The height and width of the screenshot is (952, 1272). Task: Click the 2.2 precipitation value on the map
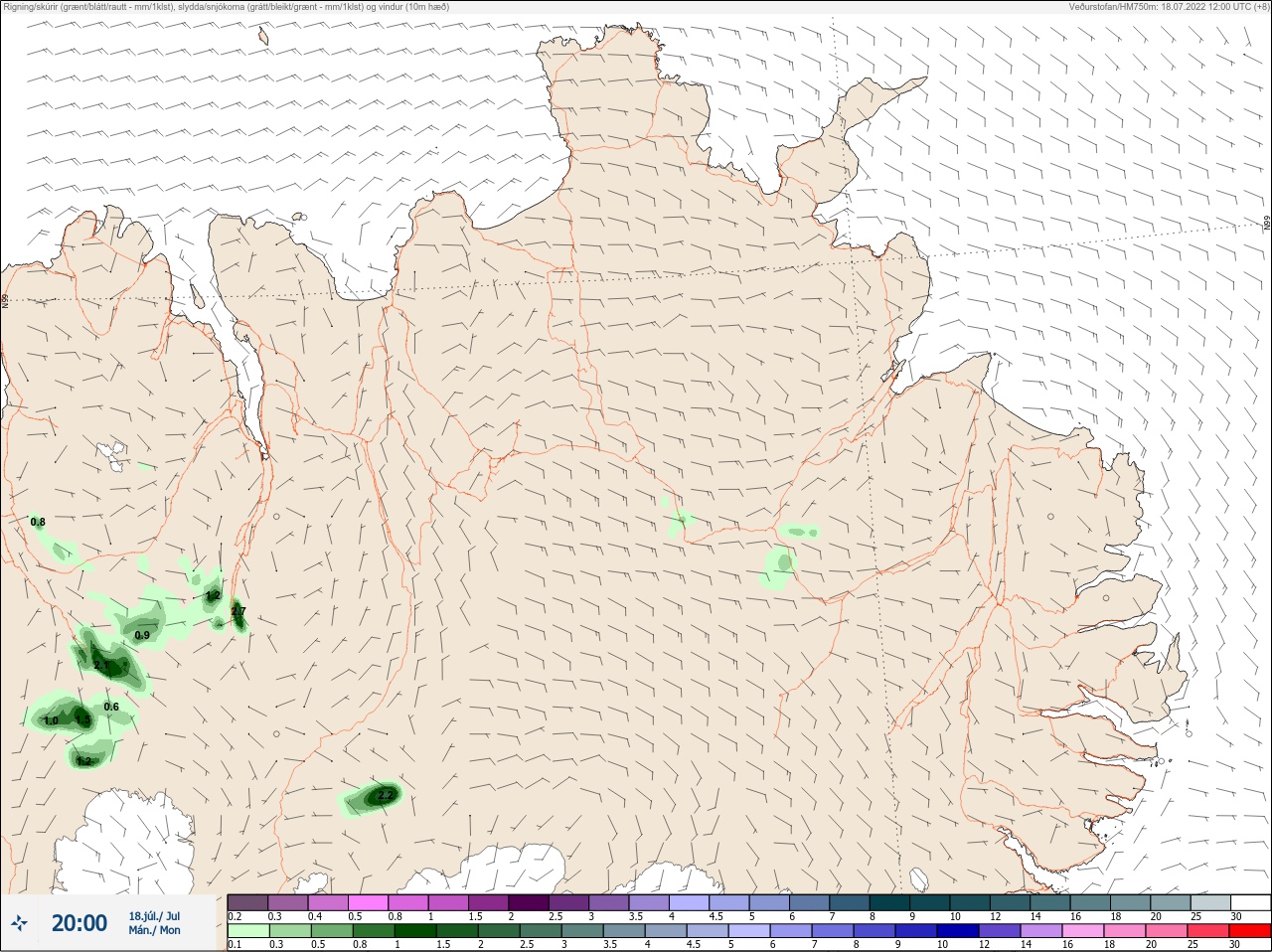coord(386,795)
